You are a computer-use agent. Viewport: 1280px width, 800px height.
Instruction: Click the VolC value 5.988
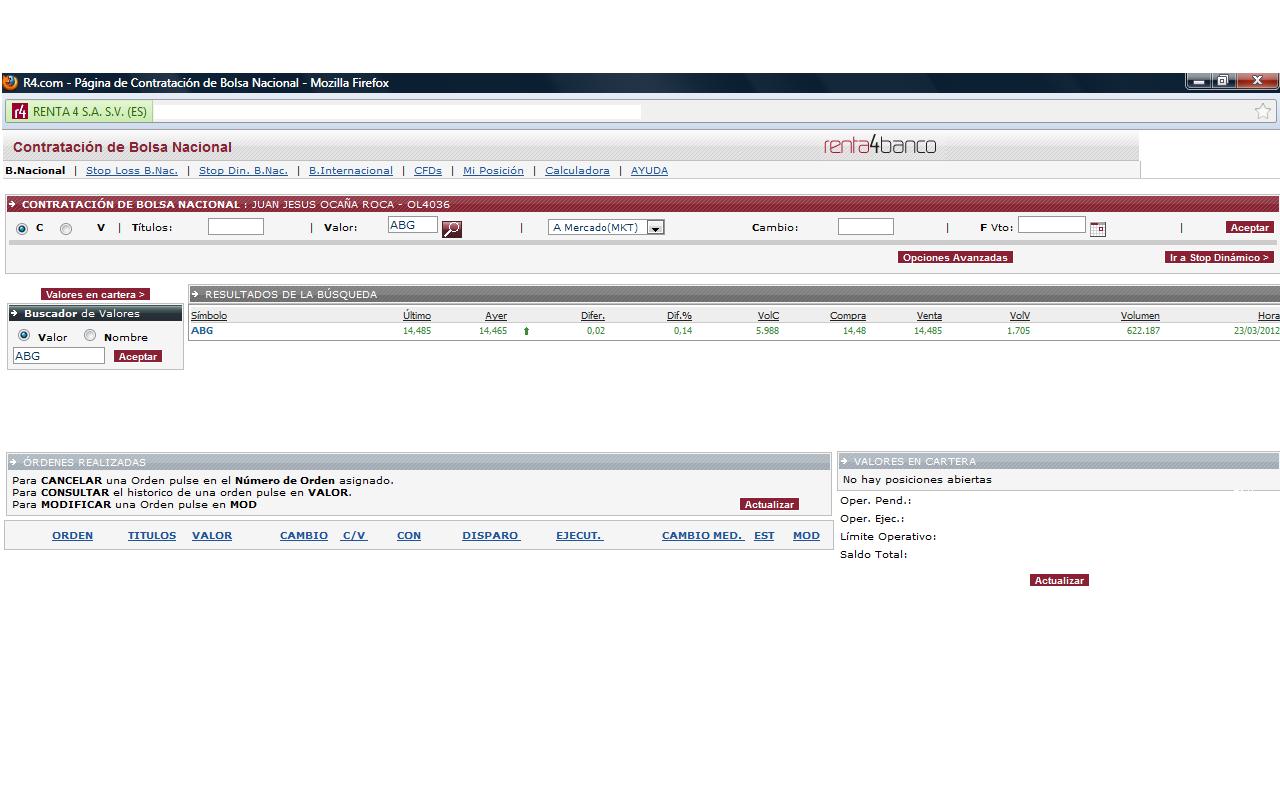767,331
